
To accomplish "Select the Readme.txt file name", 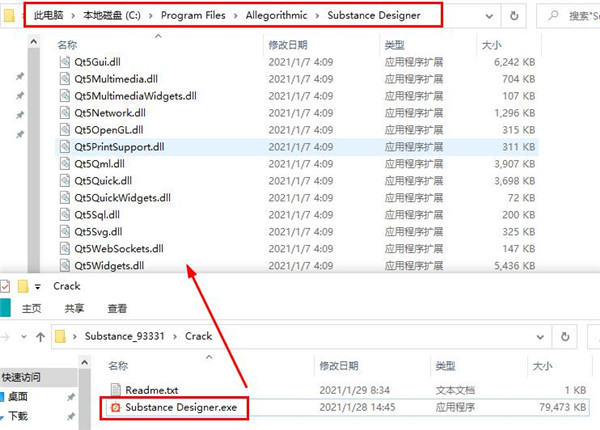I will click(152, 390).
